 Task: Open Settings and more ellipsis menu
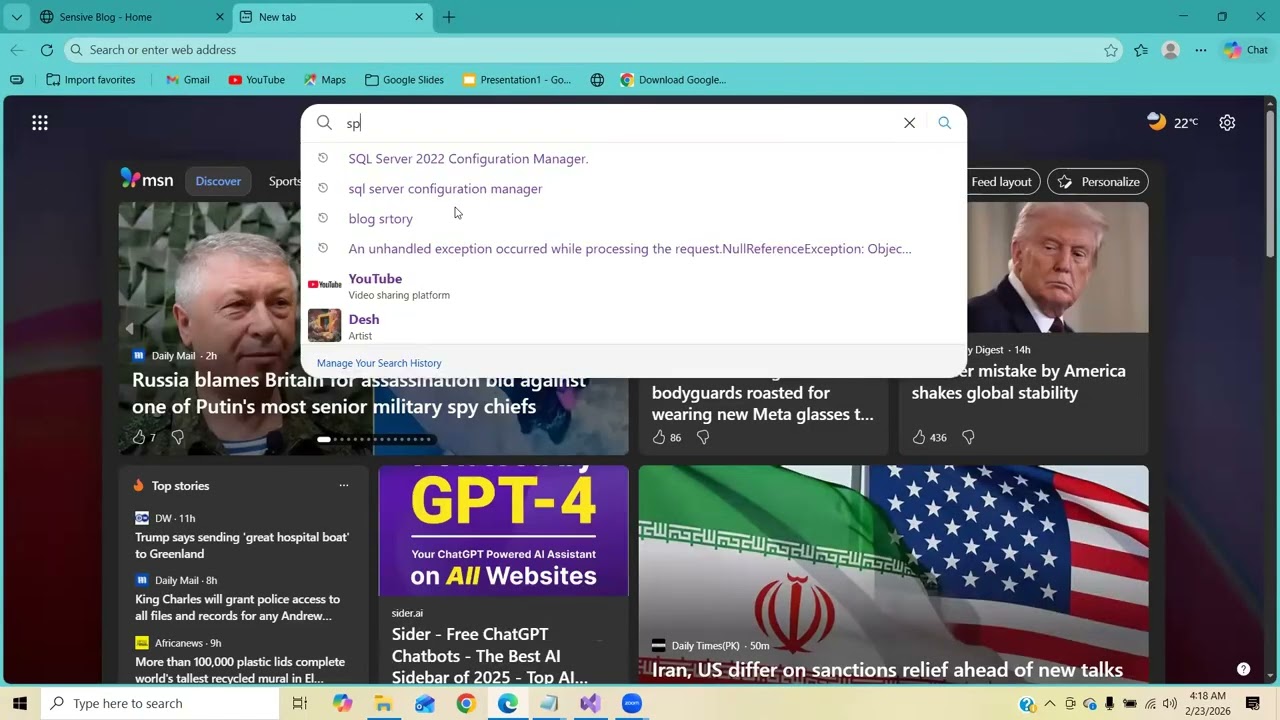pos(1201,50)
